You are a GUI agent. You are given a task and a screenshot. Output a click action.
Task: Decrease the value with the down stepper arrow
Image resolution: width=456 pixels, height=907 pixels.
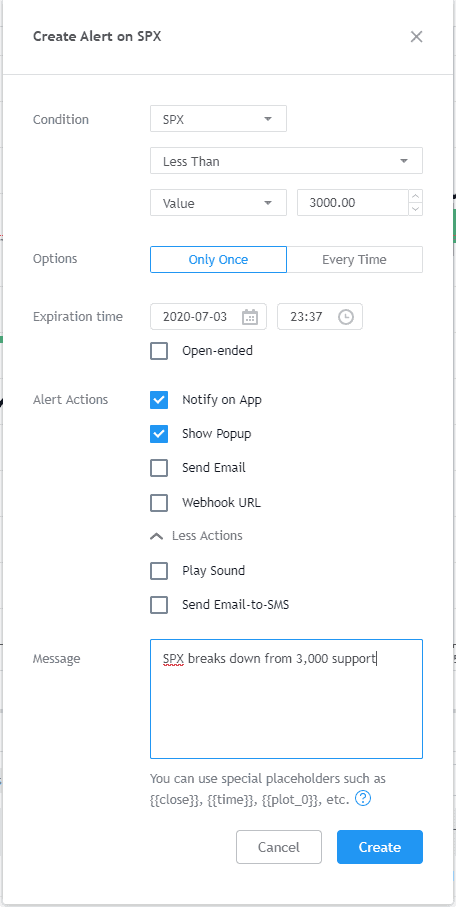415,209
